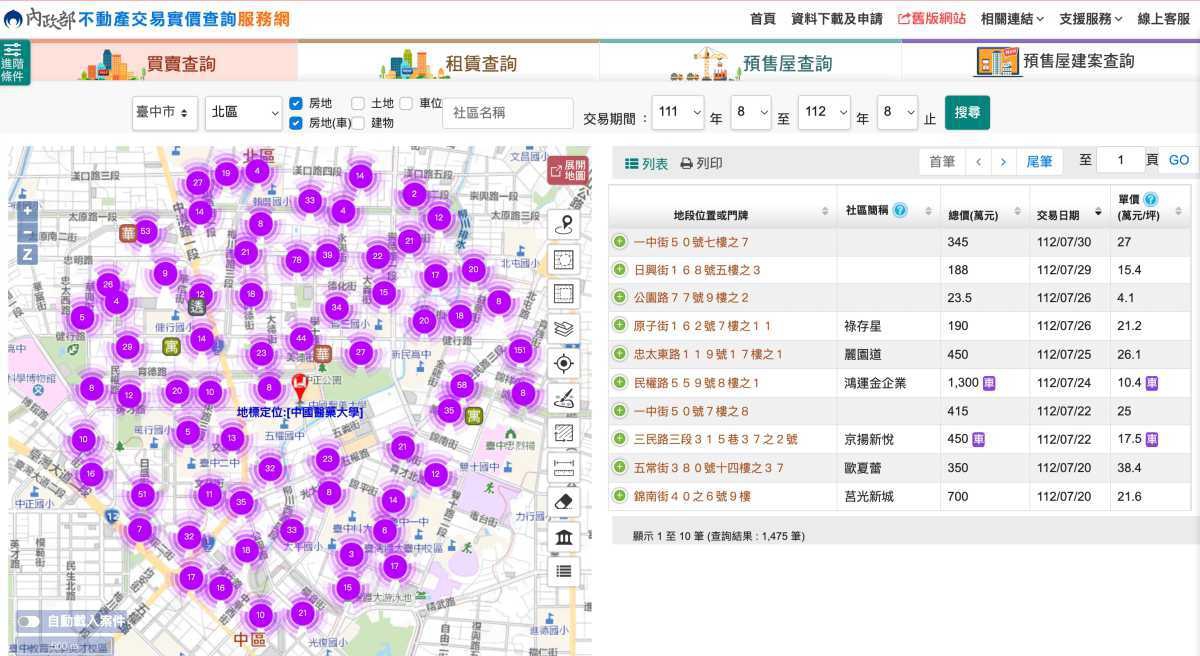Click the info icon beside 單價 header

[1150, 200]
